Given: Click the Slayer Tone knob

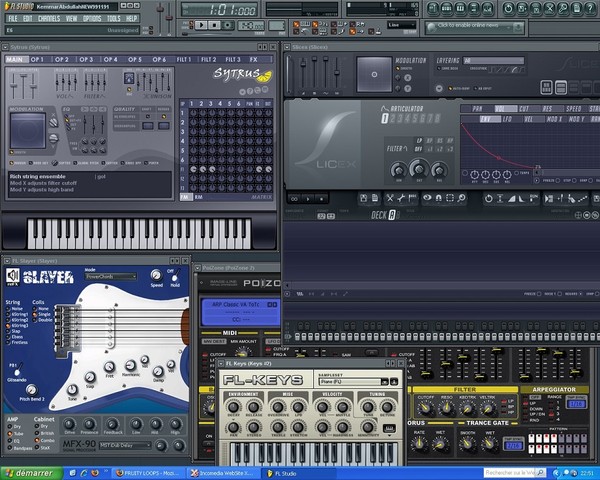Looking at the screenshot, I should pyautogui.click(x=72, y=390).
